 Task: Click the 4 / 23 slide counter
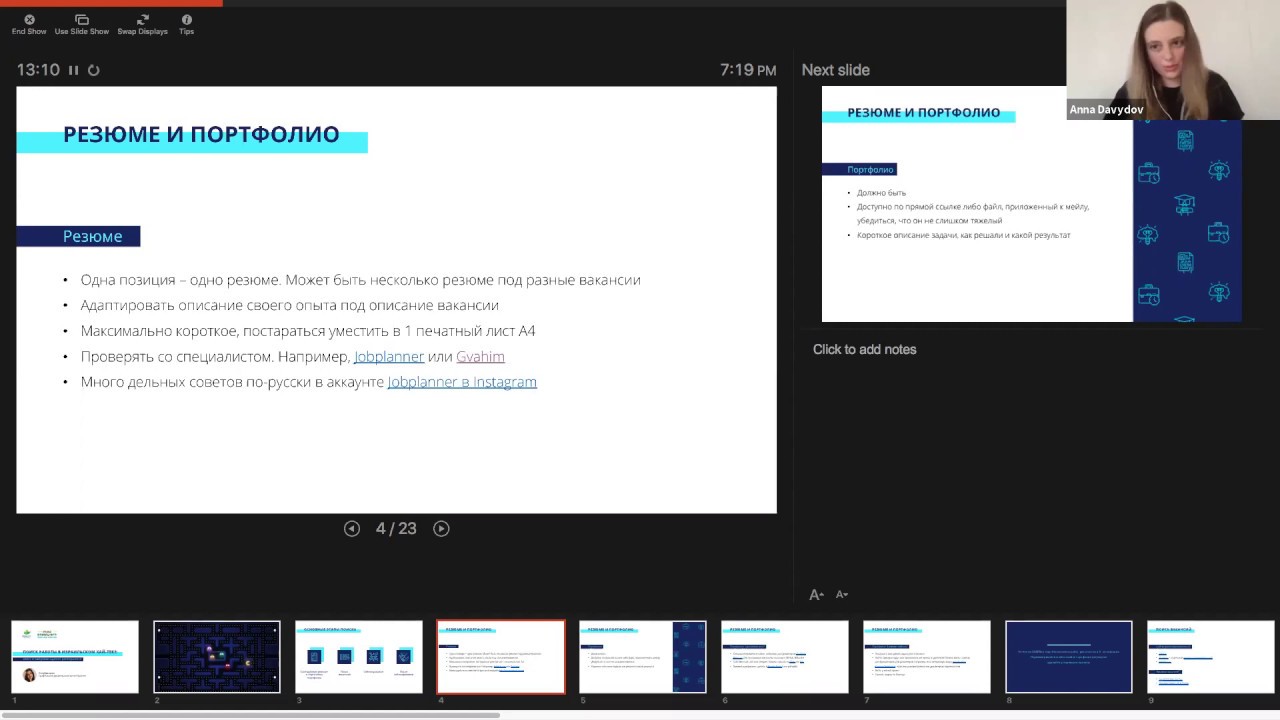point(396,528)
